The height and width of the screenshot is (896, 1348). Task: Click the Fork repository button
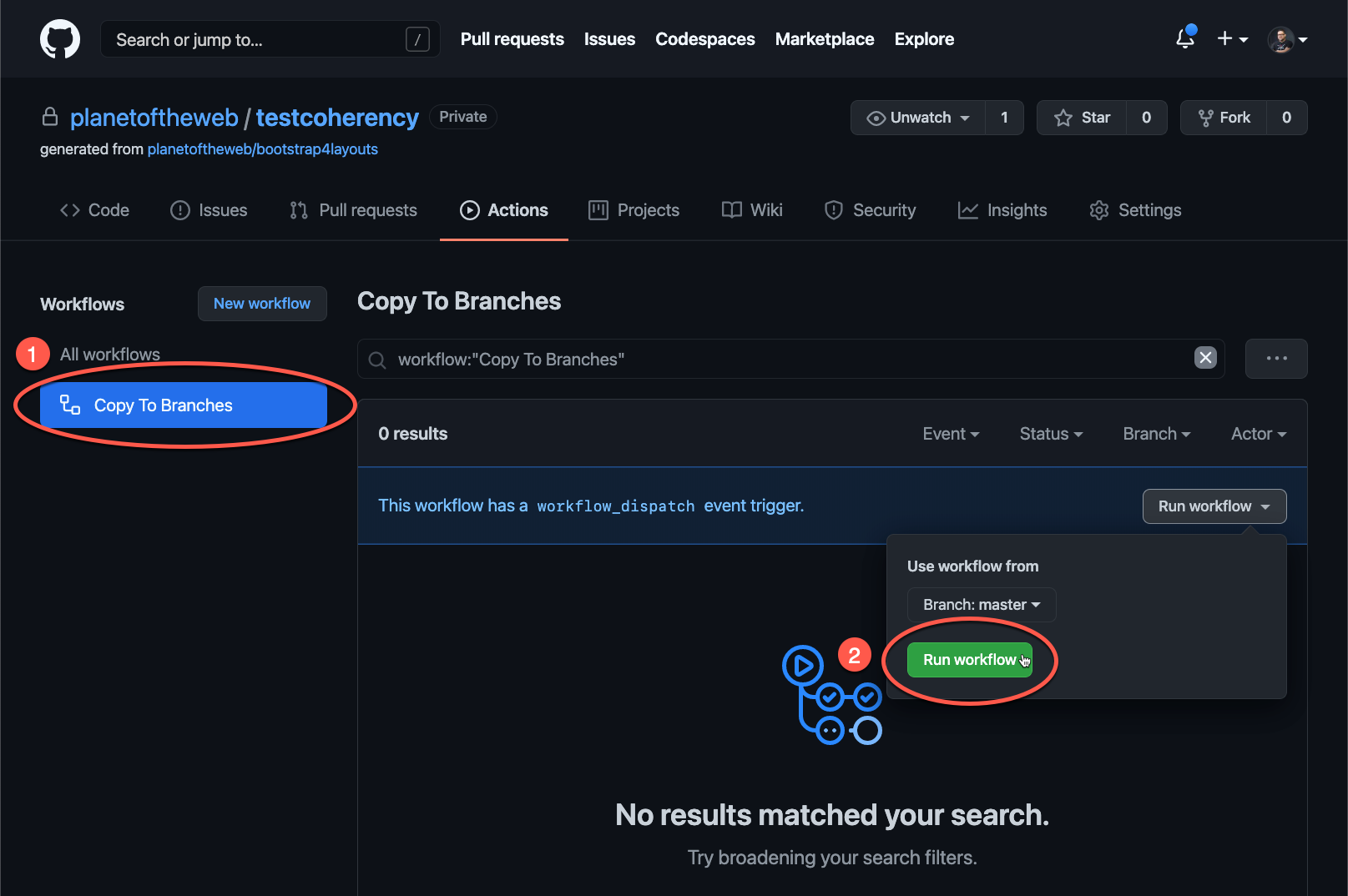1224,118
